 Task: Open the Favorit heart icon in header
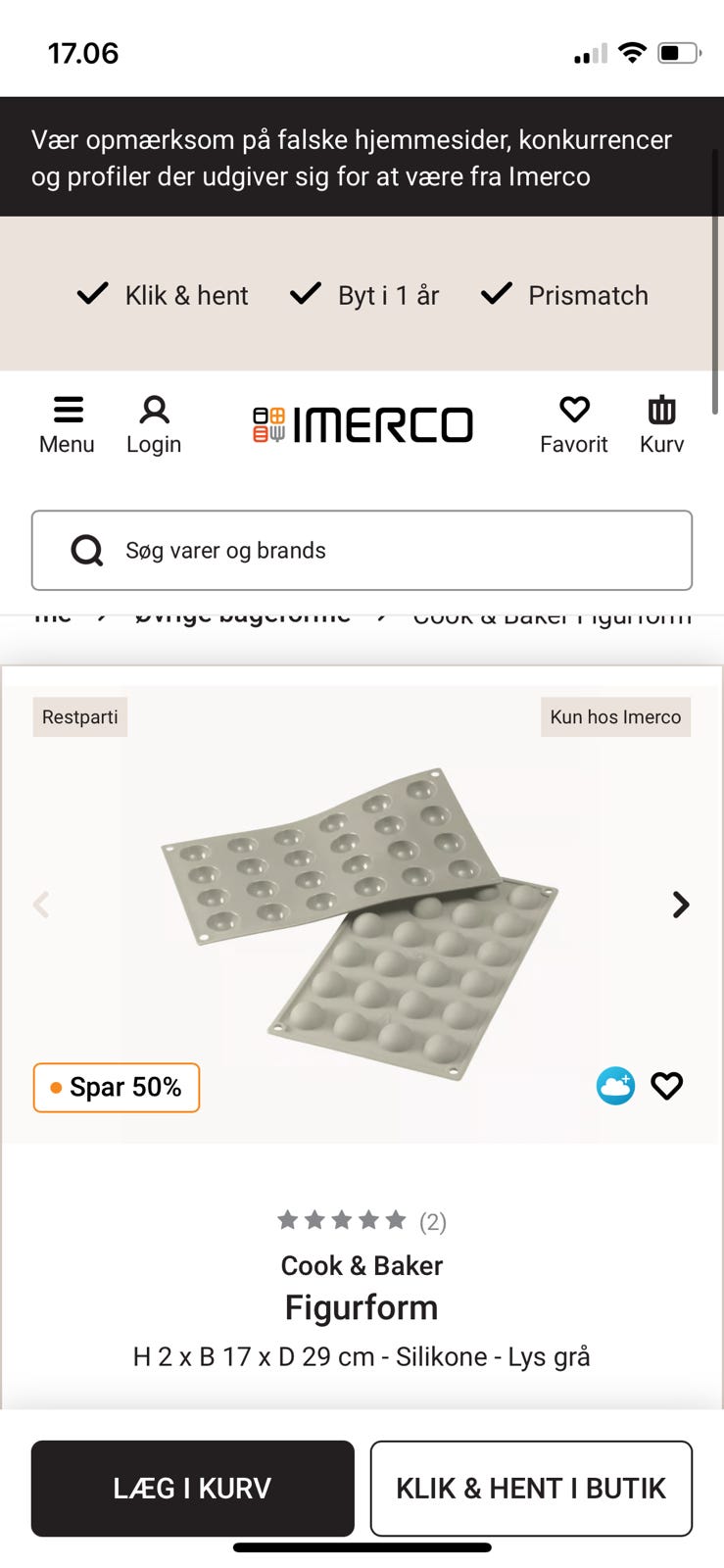pyautogui.click(x=574, y=411)
